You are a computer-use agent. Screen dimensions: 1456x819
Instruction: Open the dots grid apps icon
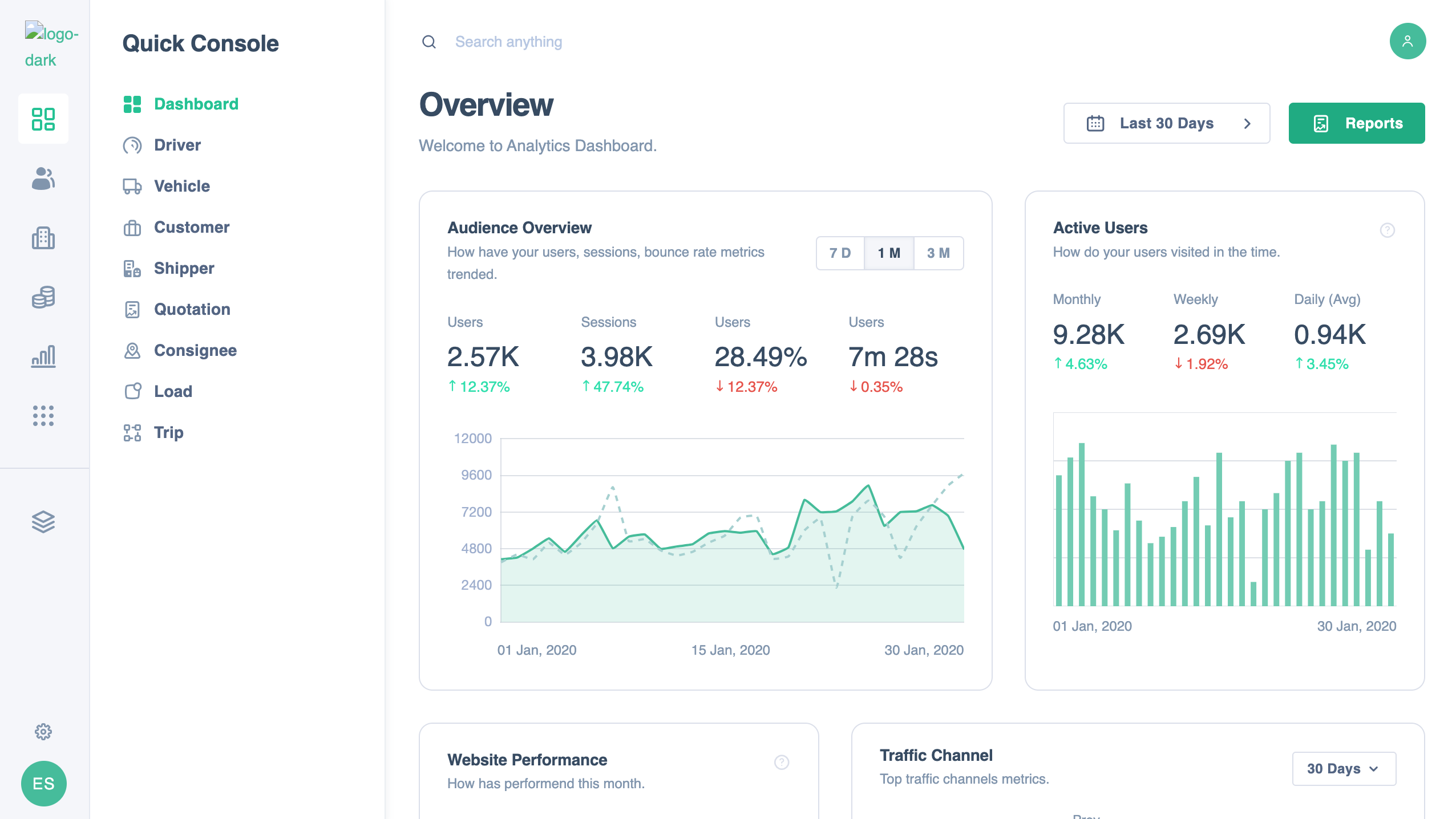[43, 416]
